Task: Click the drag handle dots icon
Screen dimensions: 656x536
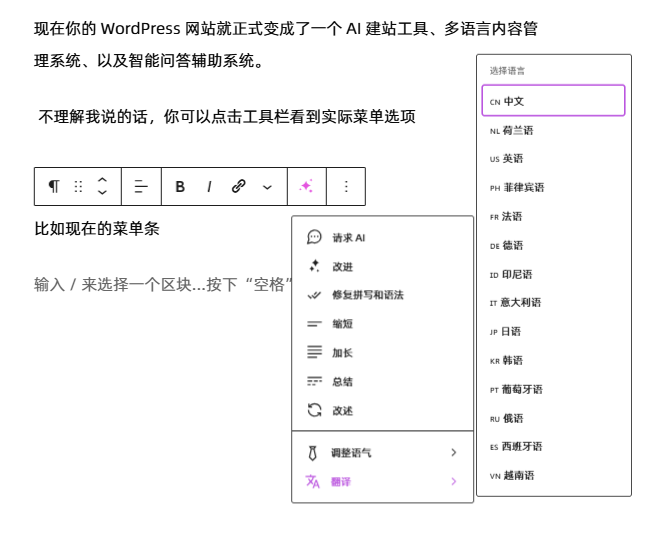Action: coord(78,187)
